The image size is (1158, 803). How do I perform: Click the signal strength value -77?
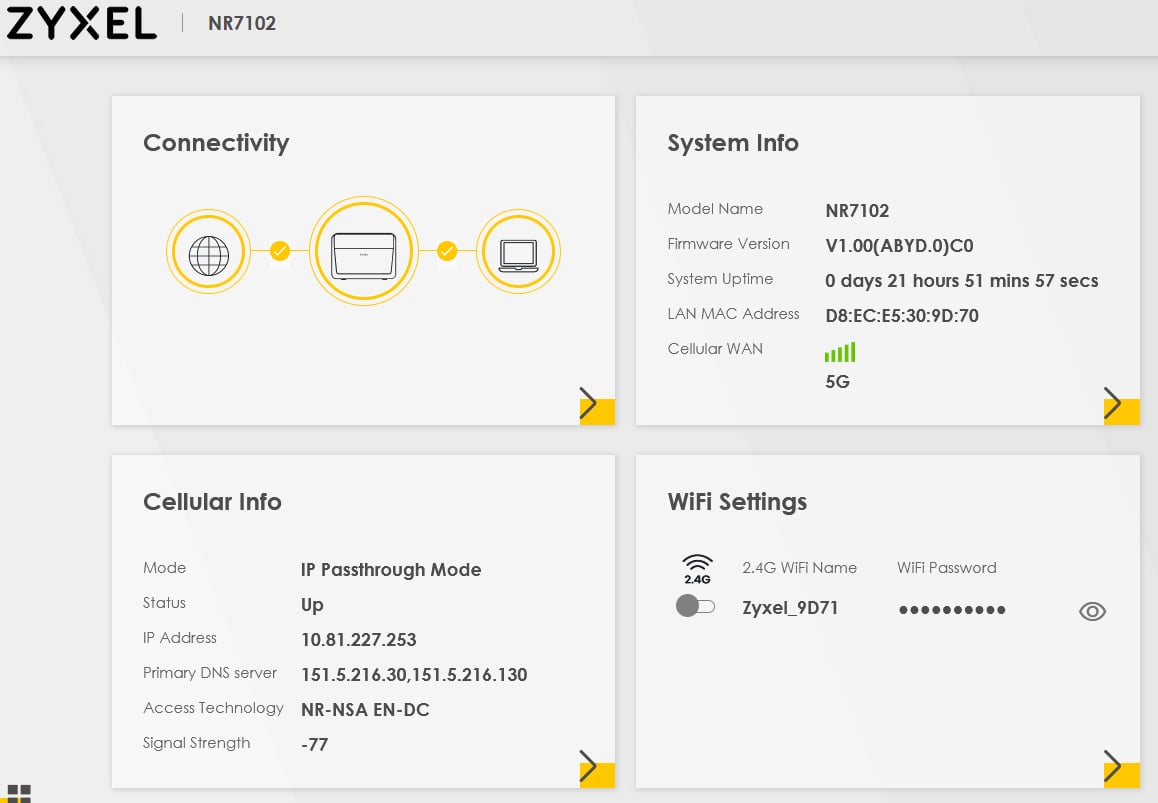click(314, 745)
